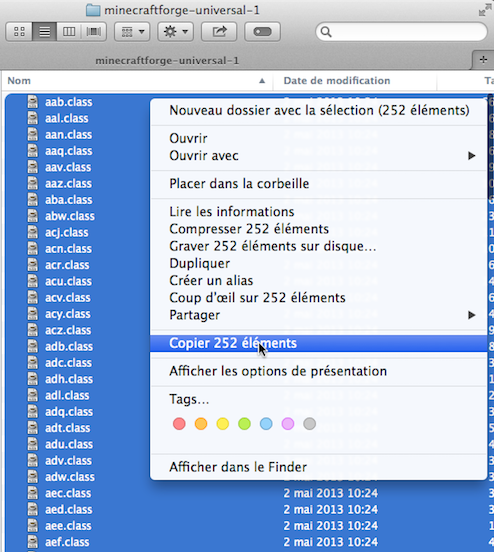494x552 pixels.
Task: Click the aan.class file icon
Action: point(33,134)
